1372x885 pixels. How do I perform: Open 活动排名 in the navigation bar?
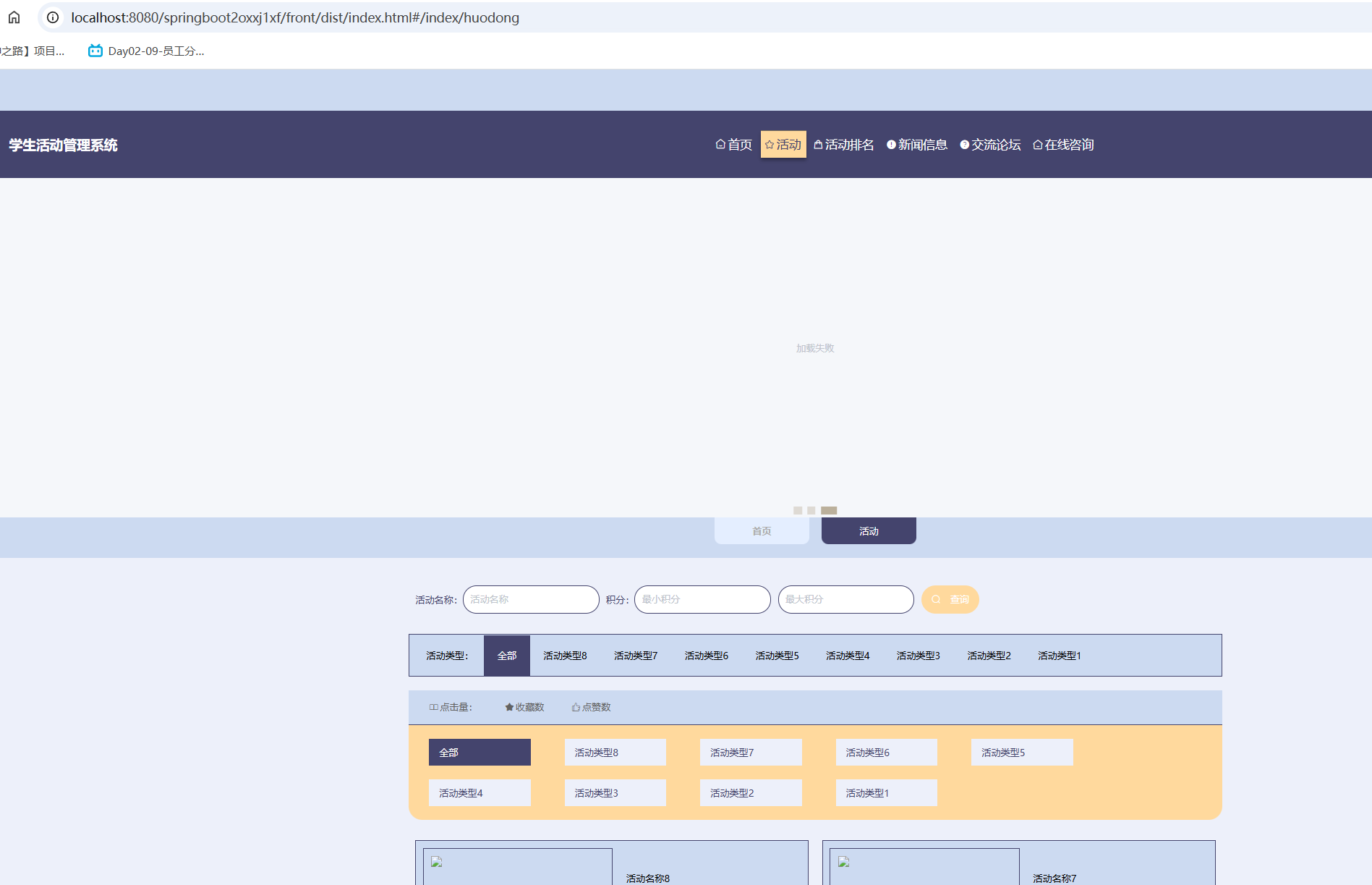click(x=843, y=145)
